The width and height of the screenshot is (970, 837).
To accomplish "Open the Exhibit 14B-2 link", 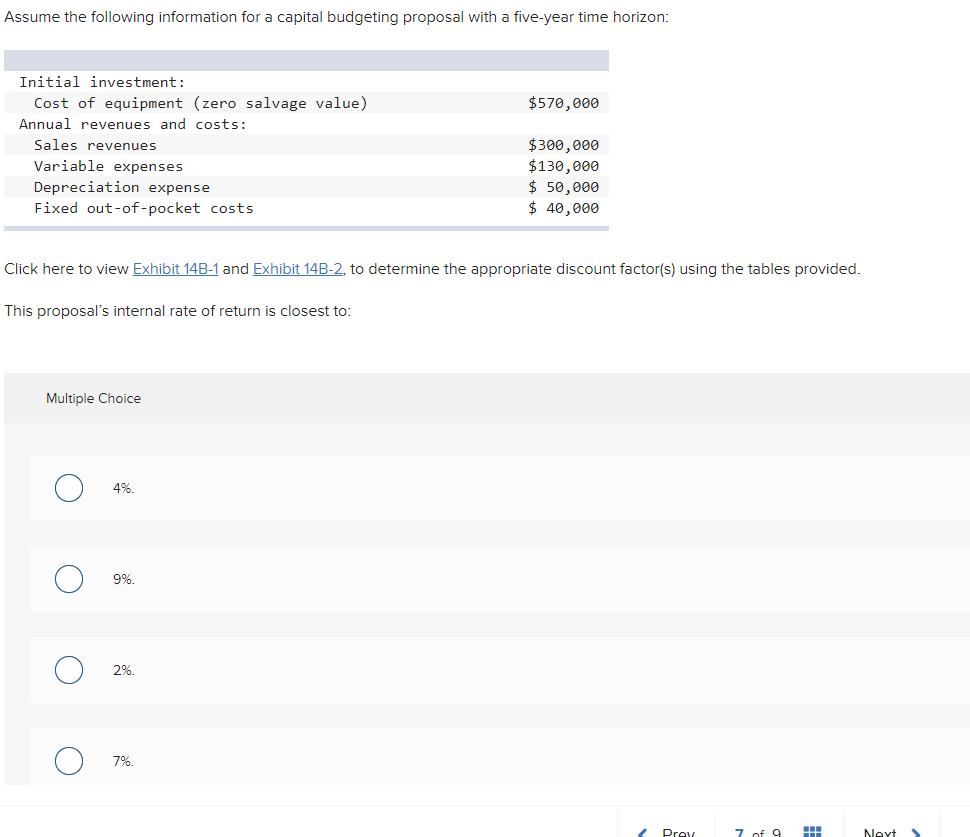I will (298, 269).
